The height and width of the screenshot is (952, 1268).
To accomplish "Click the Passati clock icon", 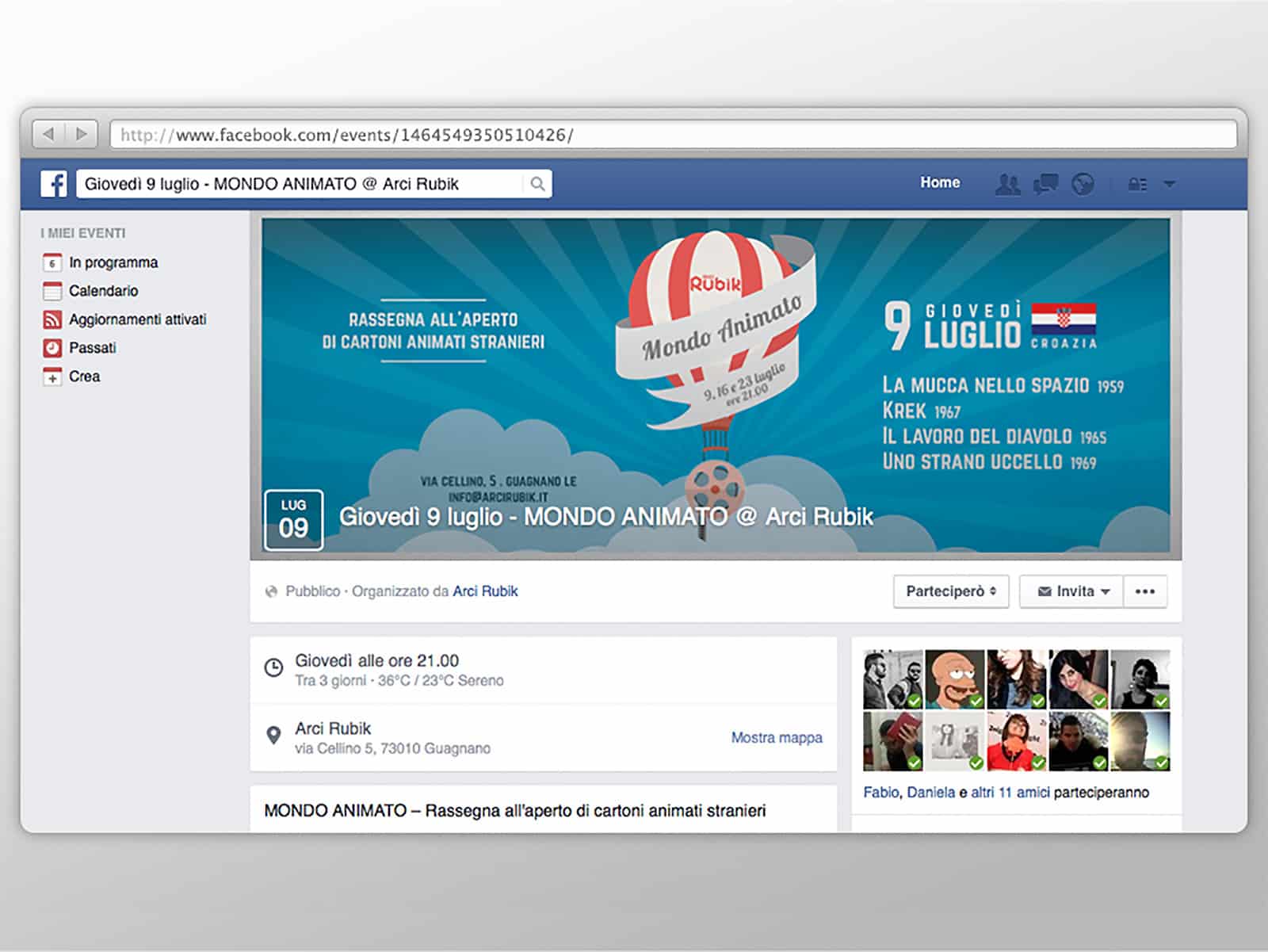I will 52,348.
